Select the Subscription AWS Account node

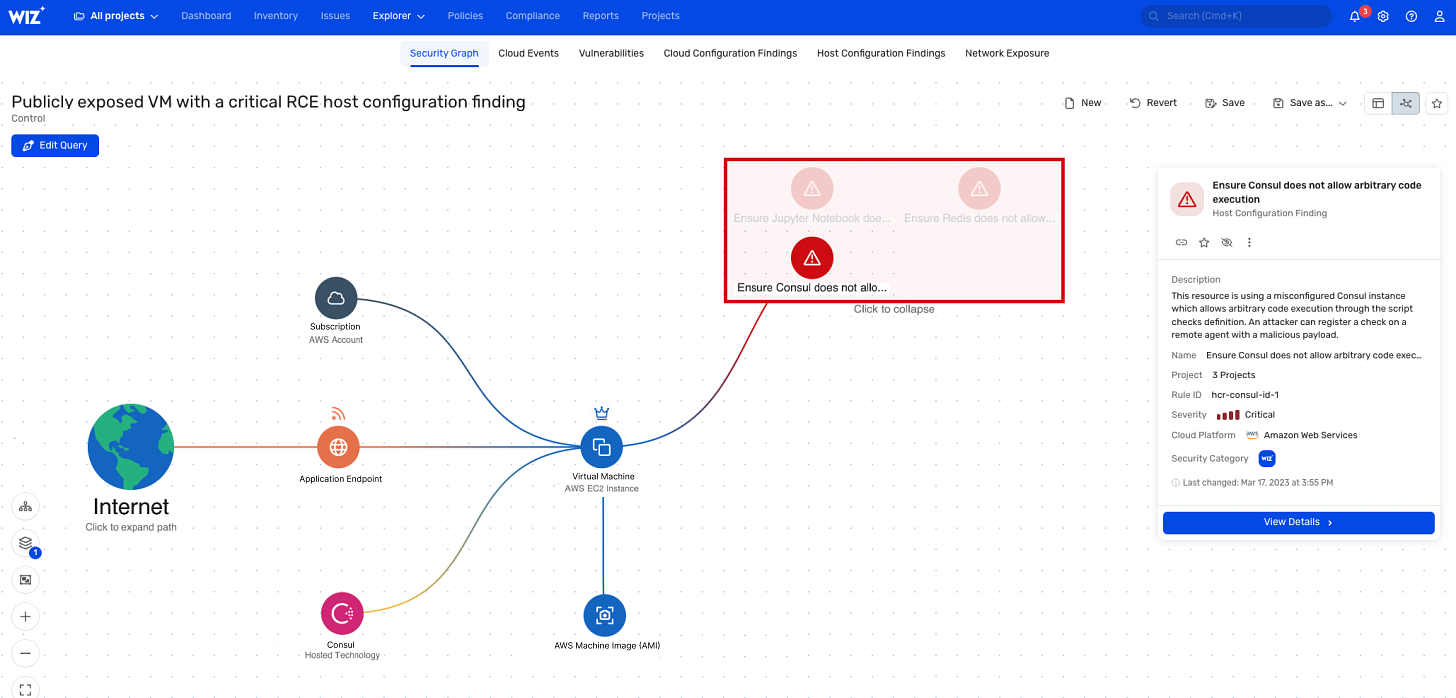(336, 298)
